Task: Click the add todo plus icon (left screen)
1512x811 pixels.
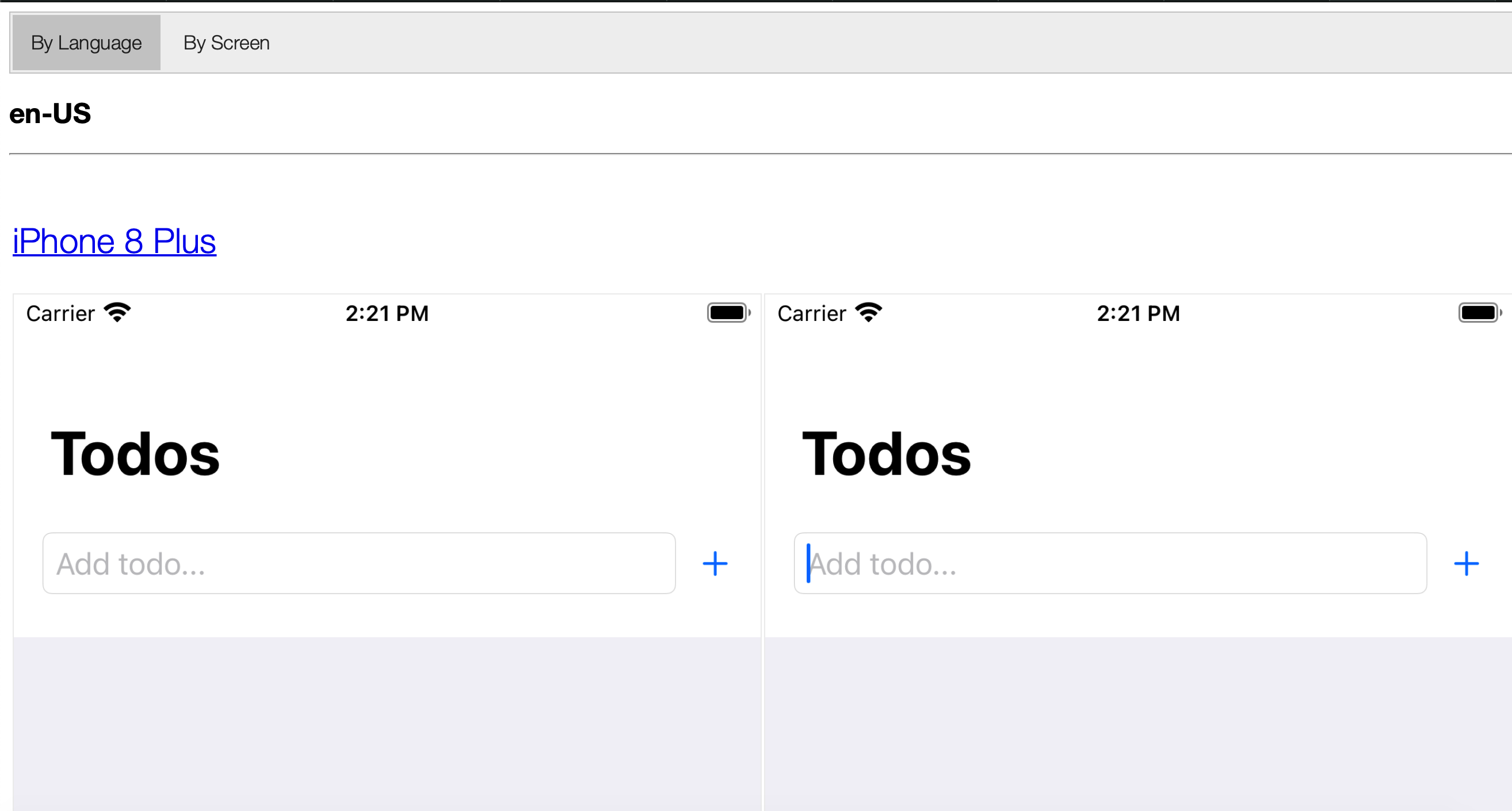Action: 716,564
